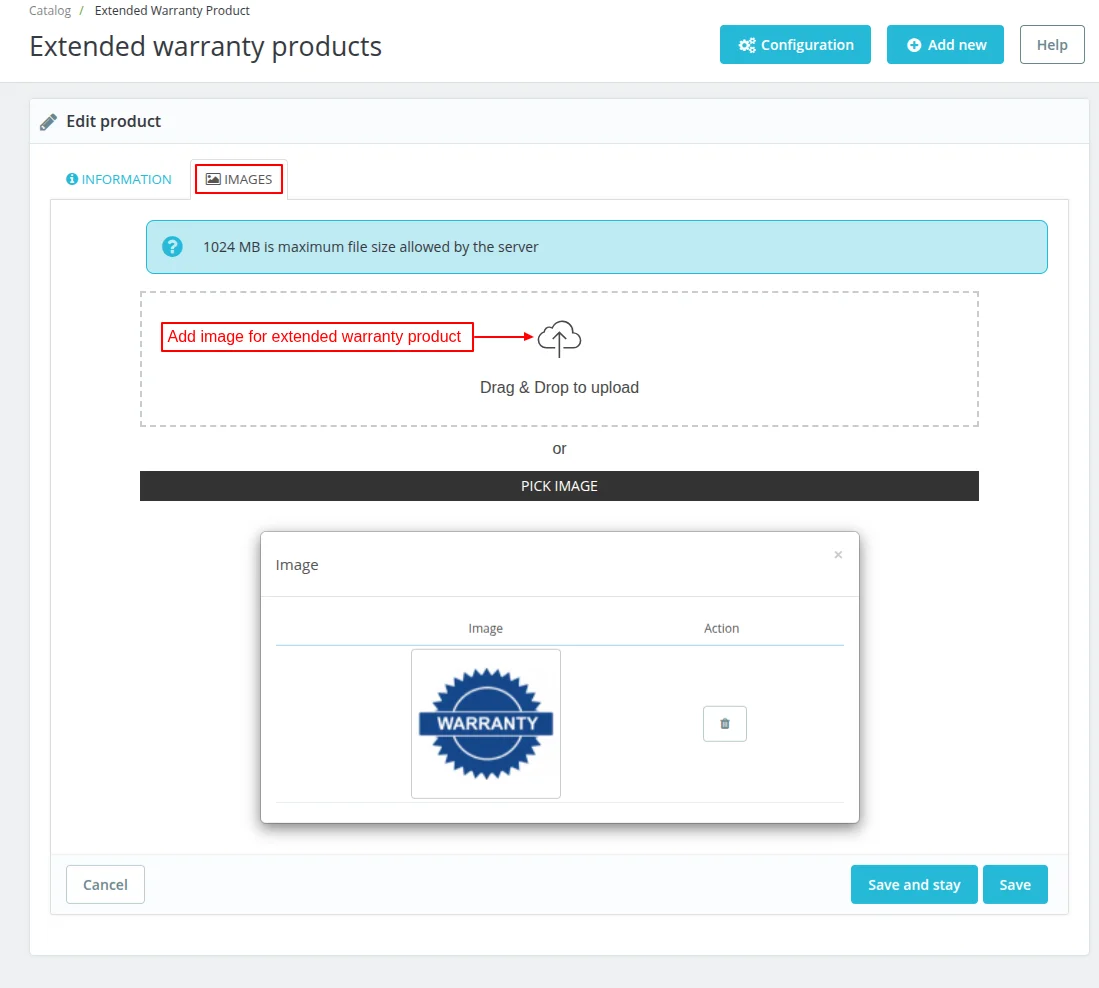The height and width of the screenshot is (988, 1099).
Task: Click the info icon on INFORMATION tab
Action: pyautogui.click(x=70, y=179)
